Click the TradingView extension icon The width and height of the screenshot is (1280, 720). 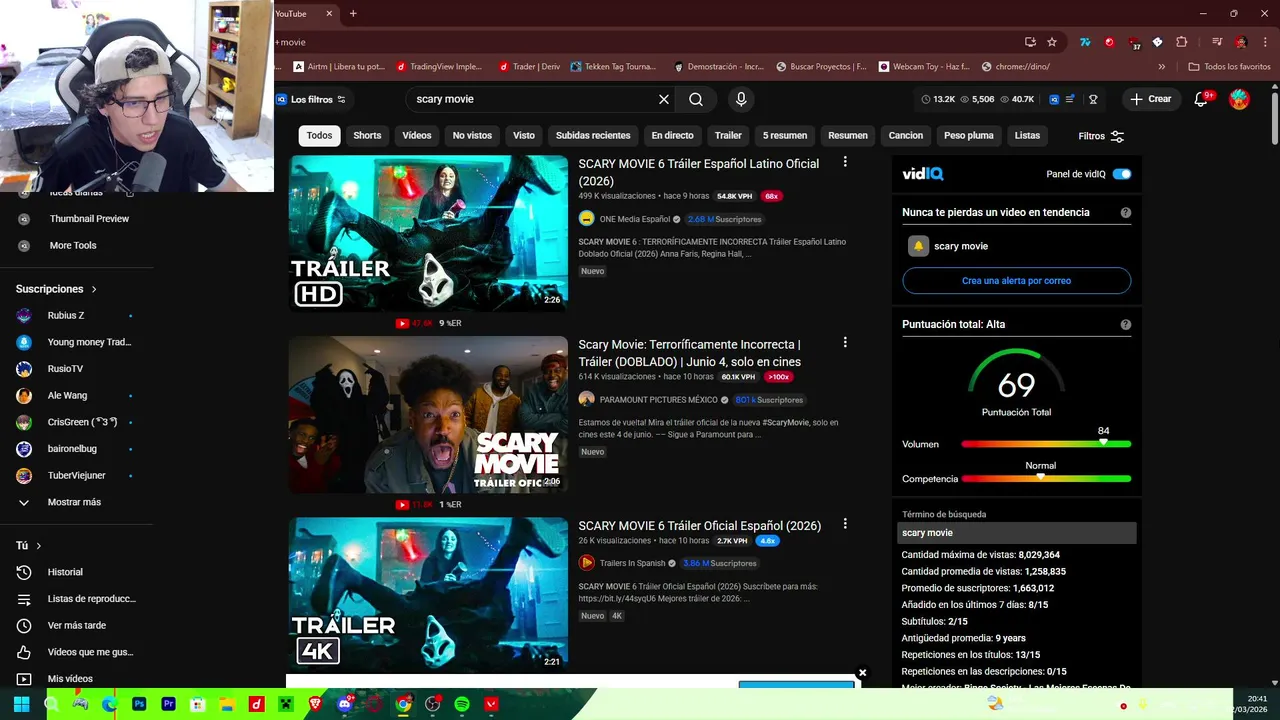point(1085,42)
